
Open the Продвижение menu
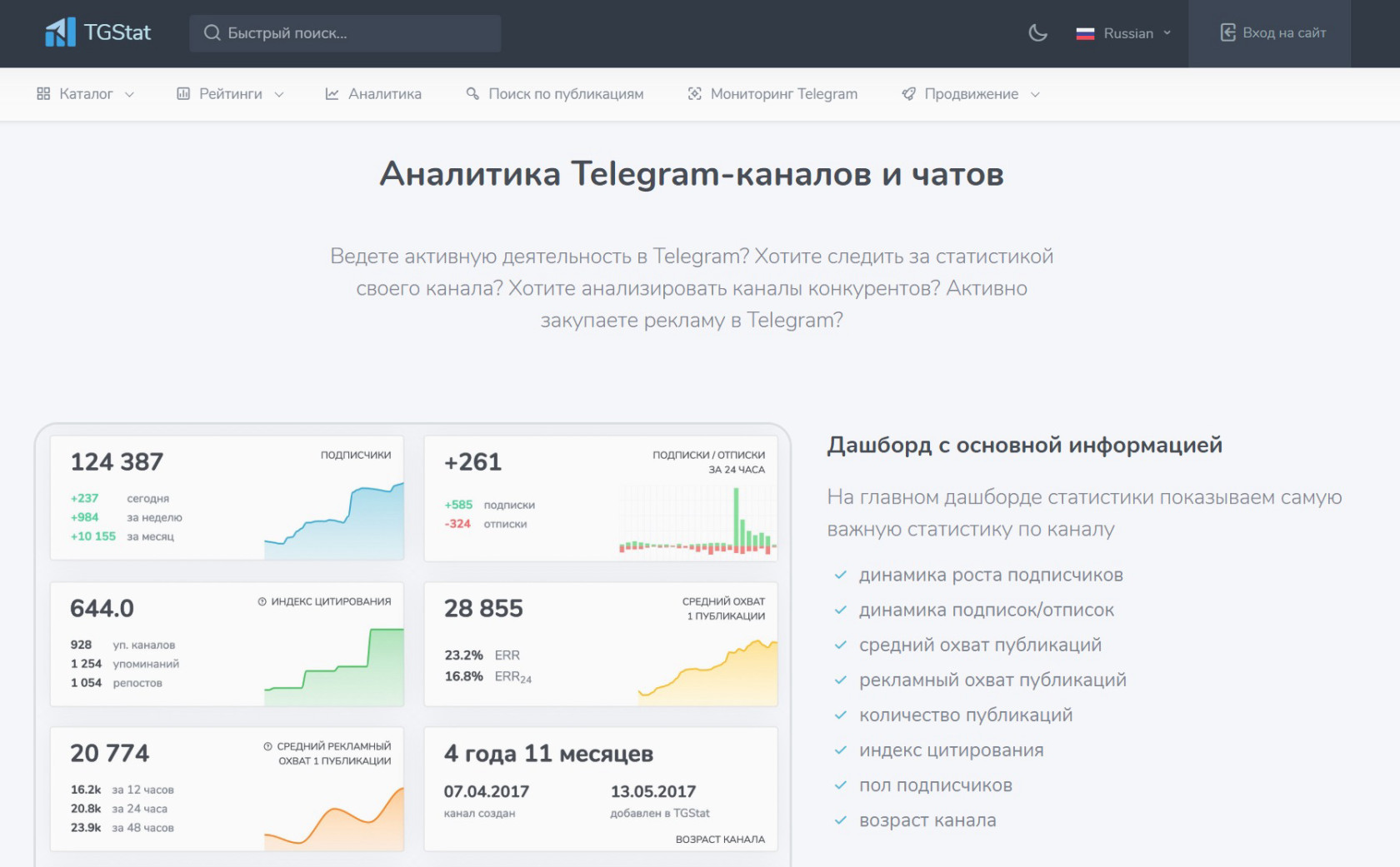coord(971,94)
